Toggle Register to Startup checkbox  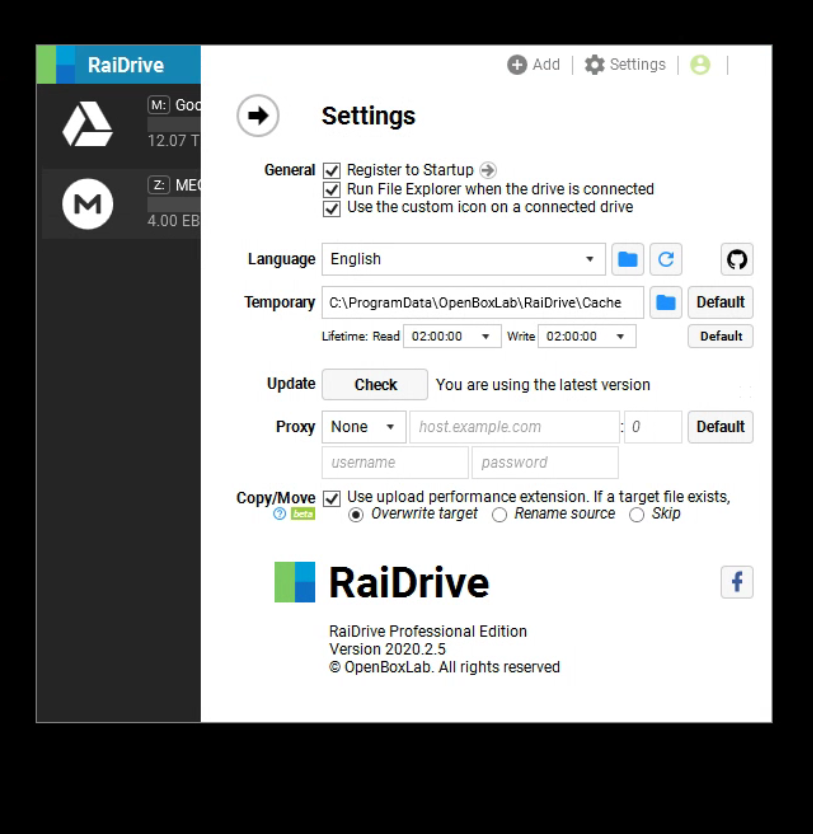coord(332,171)
